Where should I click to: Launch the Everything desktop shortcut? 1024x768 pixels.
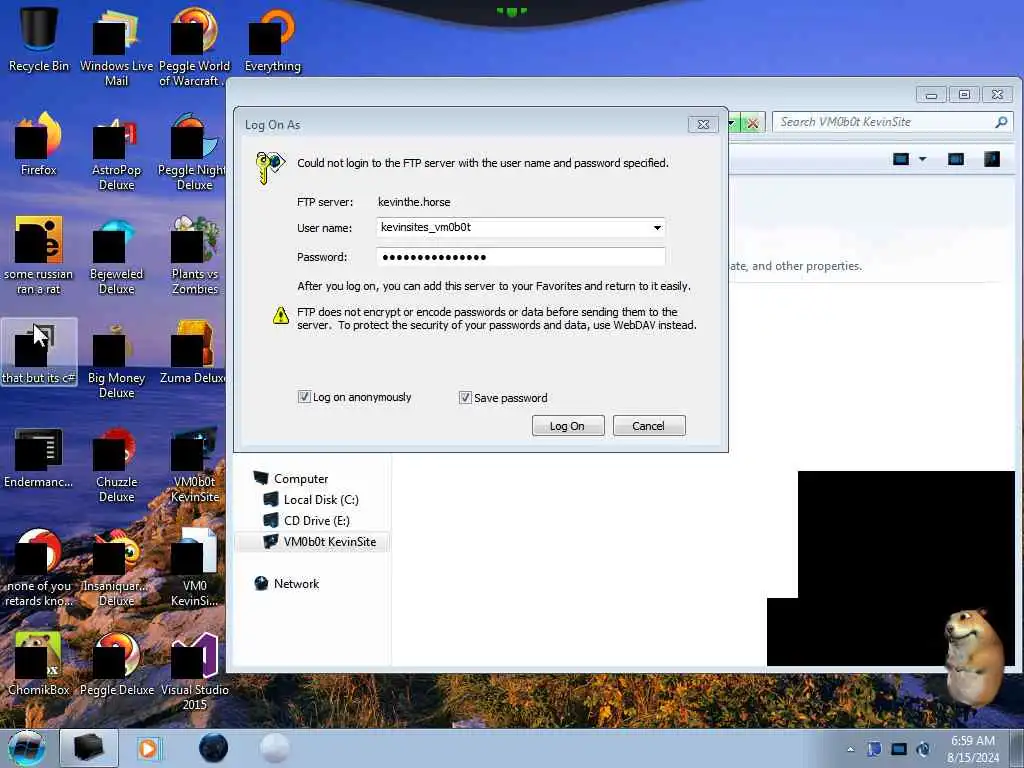pos(272,39)
